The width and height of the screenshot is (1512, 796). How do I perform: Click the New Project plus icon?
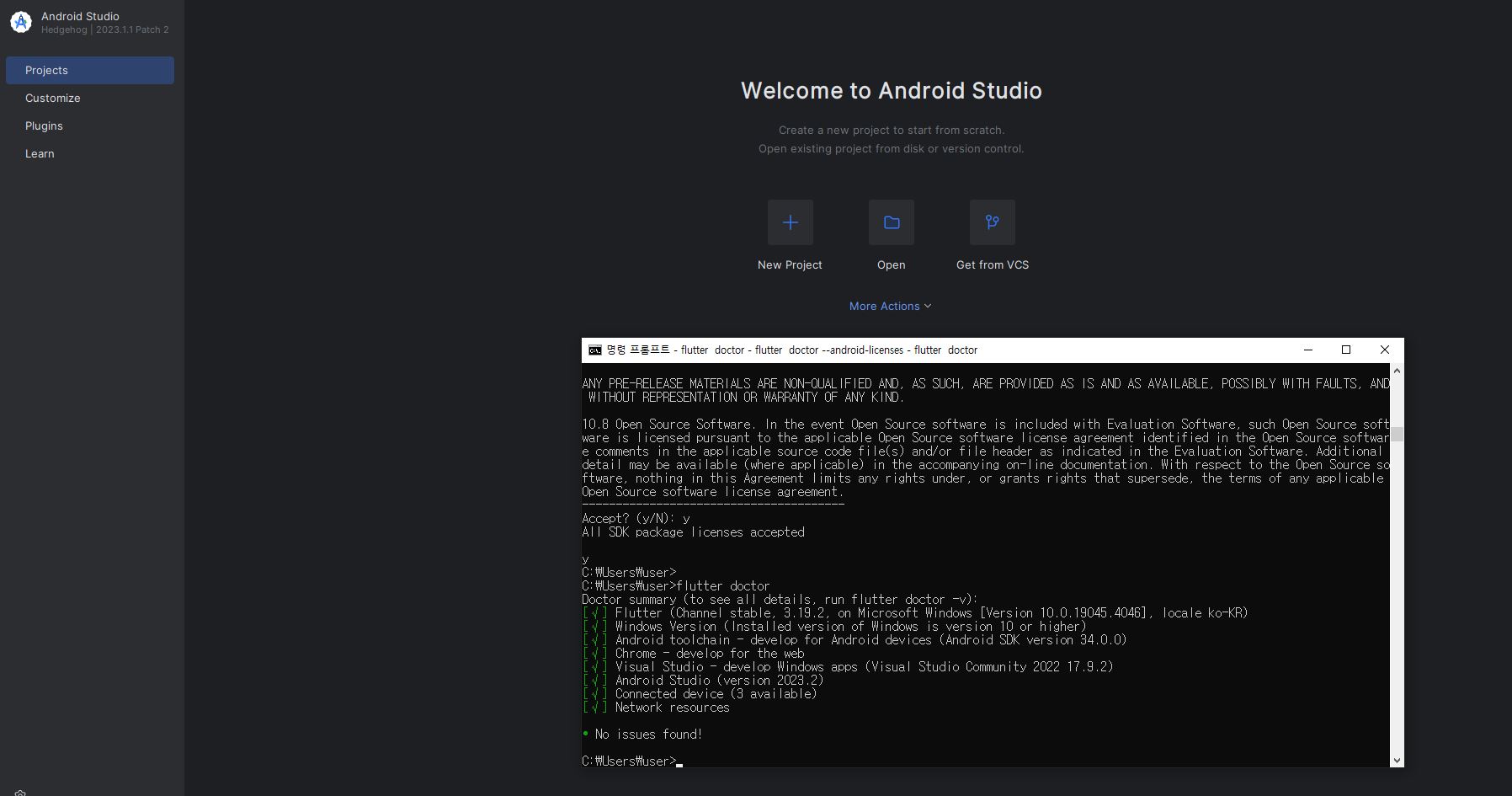coord(790,222)
